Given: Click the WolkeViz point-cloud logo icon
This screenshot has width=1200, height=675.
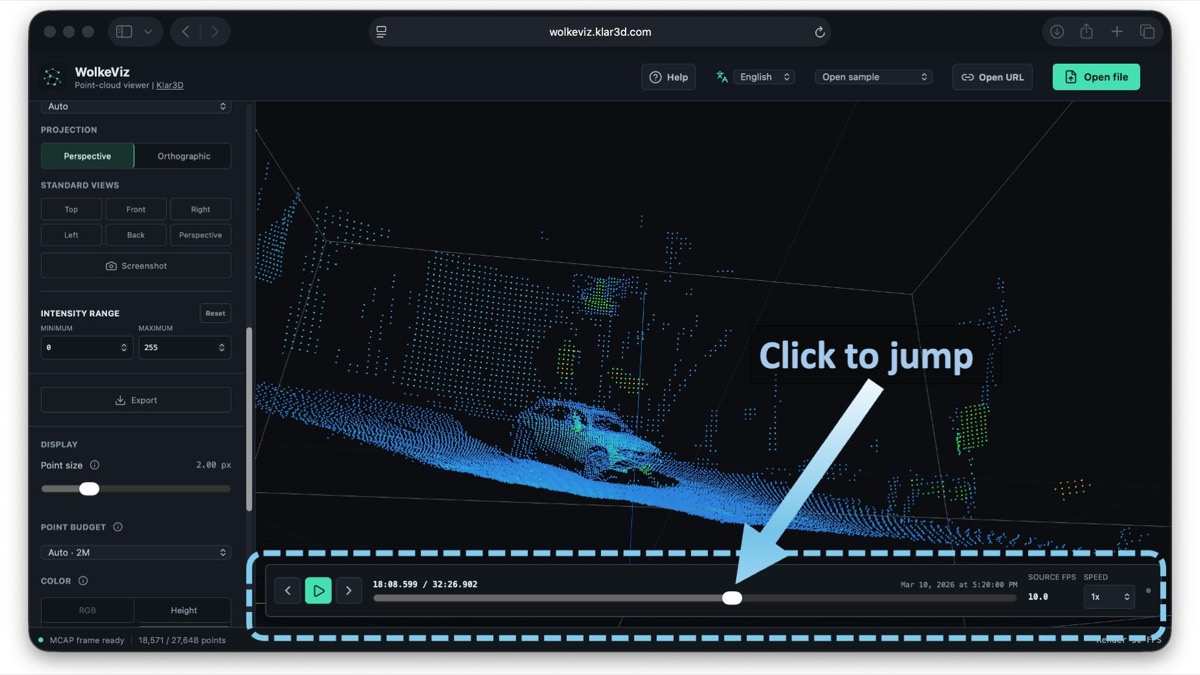Looking at the screenshot, I should (x=52, y=77).
